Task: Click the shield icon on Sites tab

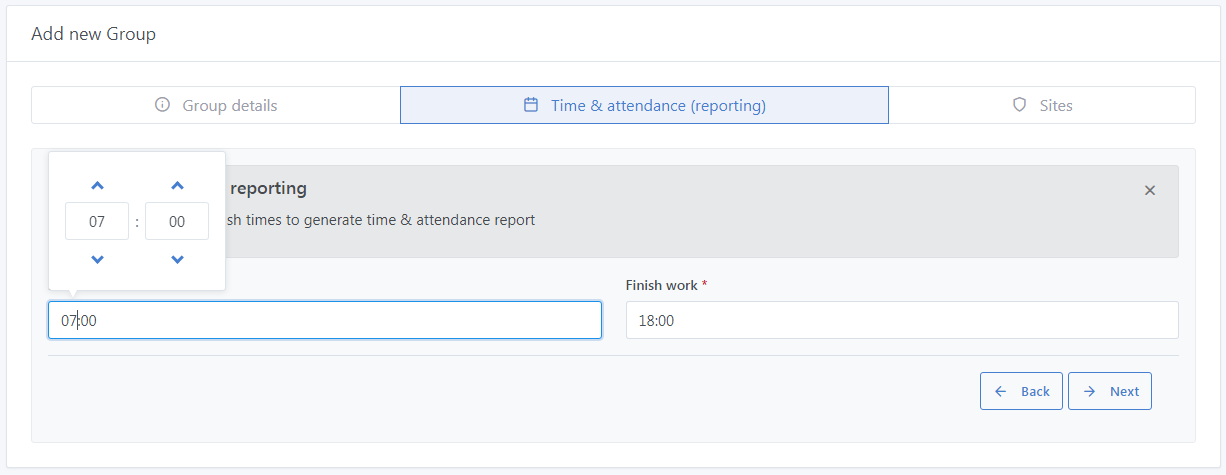Action: [x=1019, y=105]
